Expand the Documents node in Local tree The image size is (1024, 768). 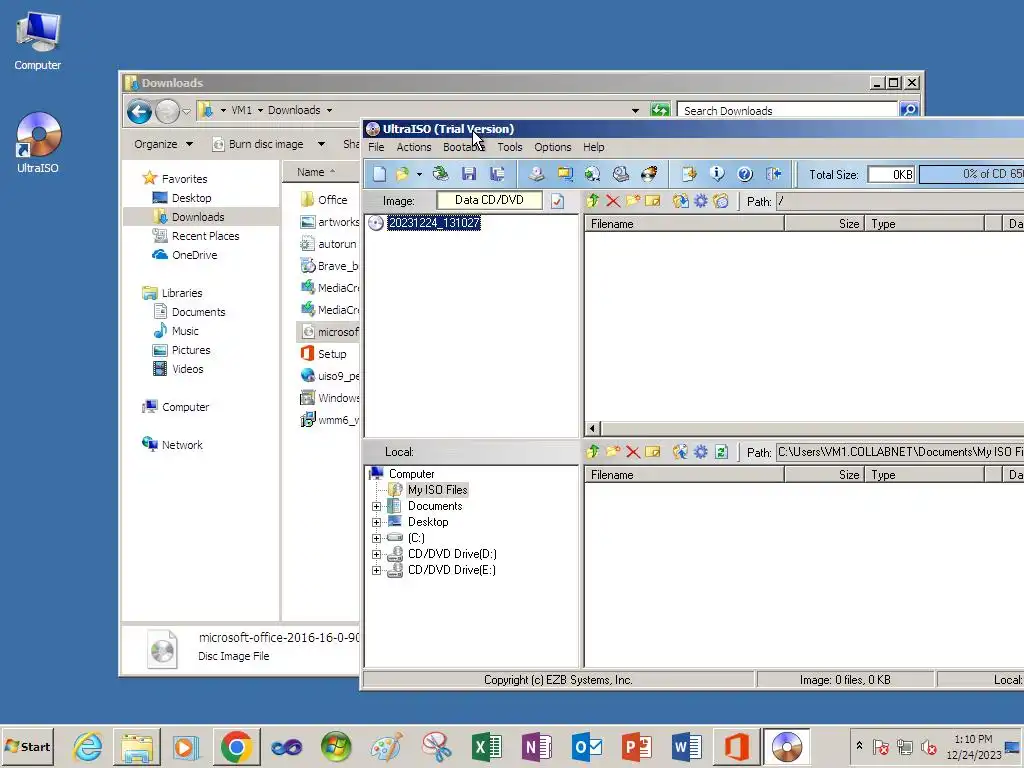(376, 506)
